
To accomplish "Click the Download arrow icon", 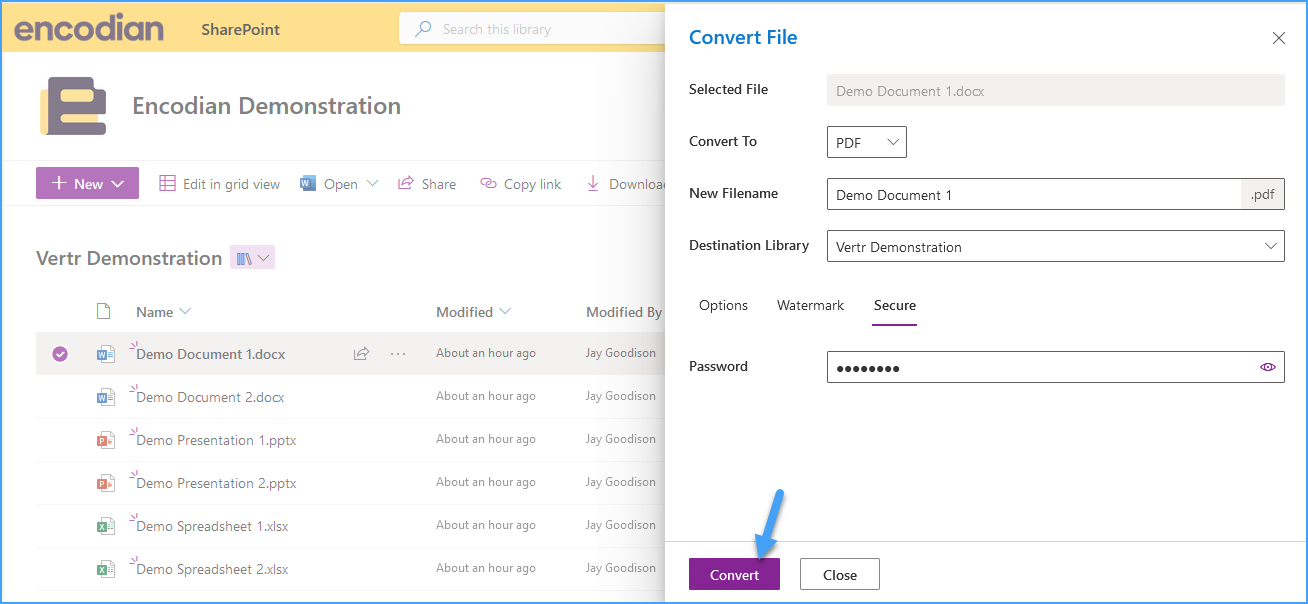I will tap(593, 183).
